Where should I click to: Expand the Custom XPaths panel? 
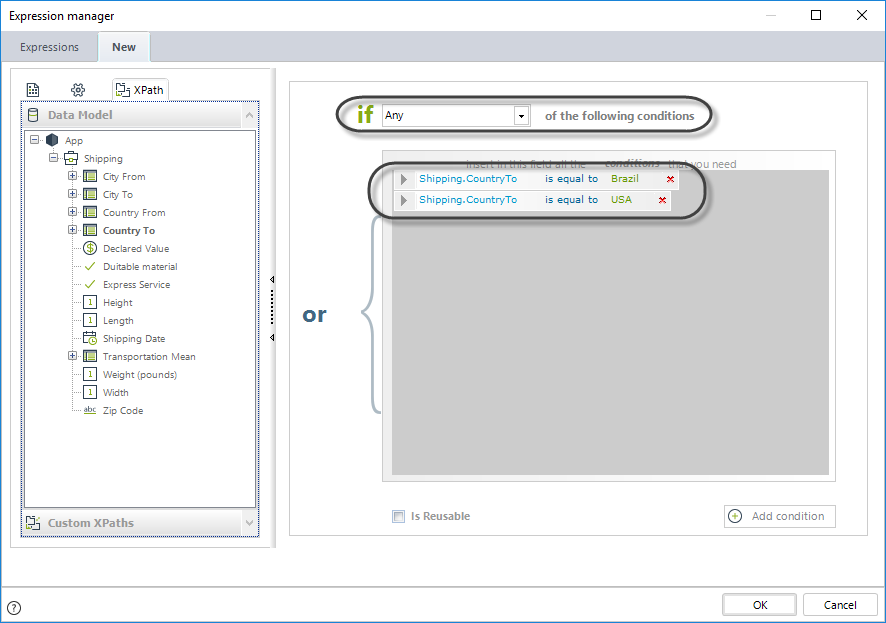tap(249, 523)
